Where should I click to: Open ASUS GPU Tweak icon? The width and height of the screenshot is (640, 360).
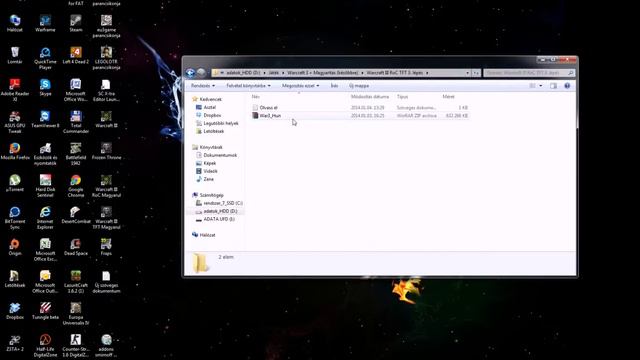[x=15, y=122]
